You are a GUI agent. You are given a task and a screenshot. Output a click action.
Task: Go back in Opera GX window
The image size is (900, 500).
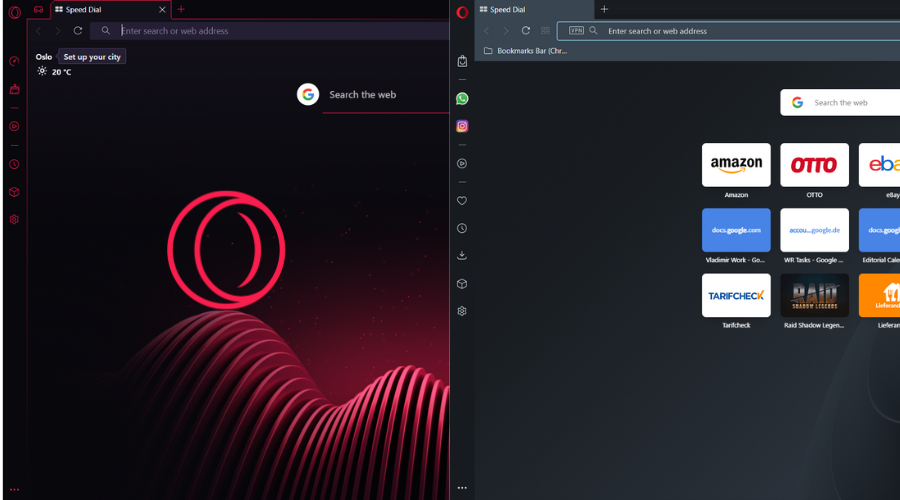click(x=39, y=31)
